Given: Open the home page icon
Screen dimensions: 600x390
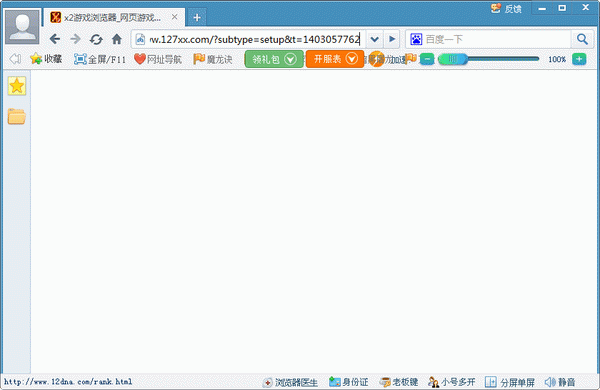Looking at the screenshot, I should (117, 39).
